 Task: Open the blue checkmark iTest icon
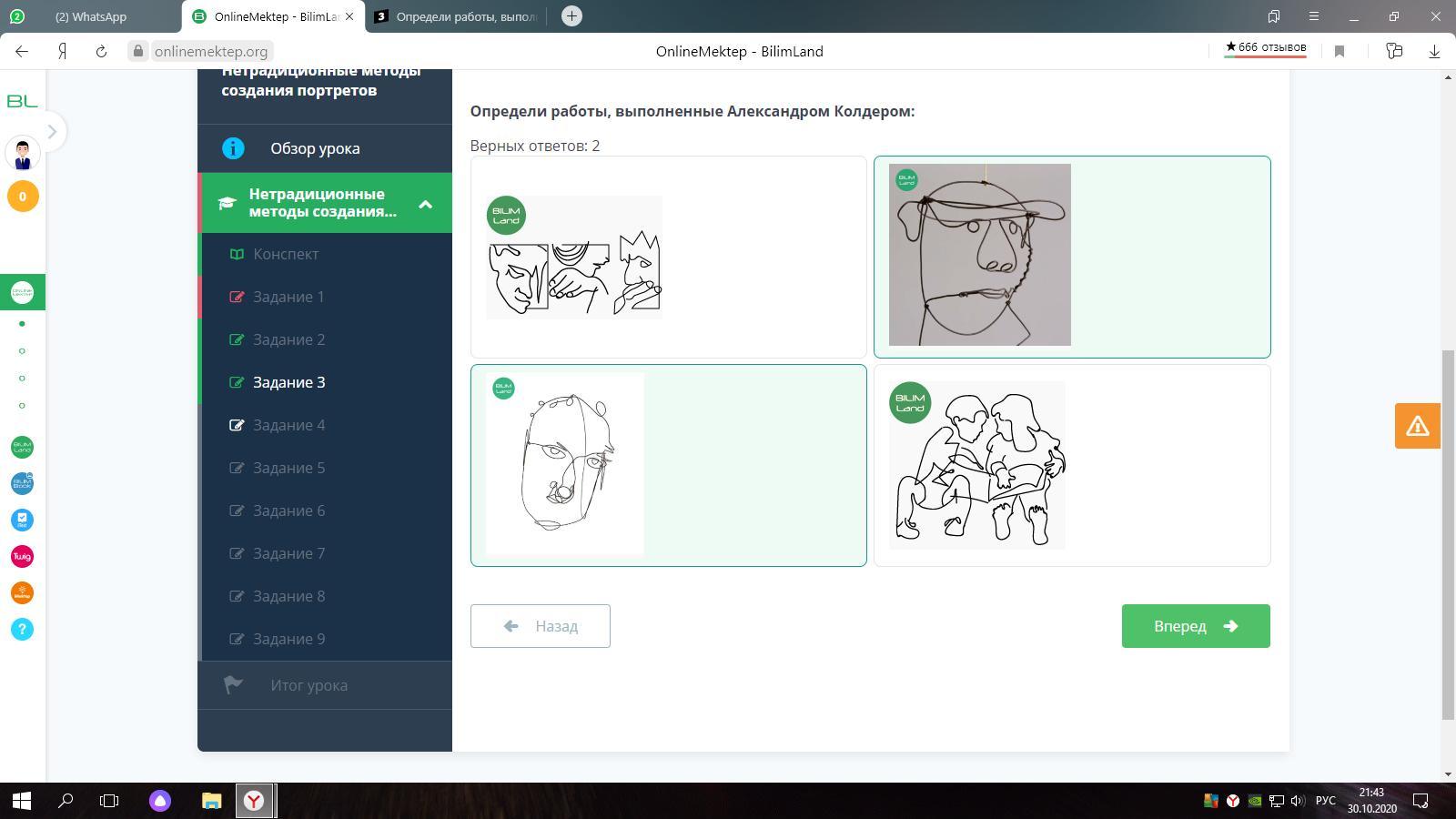22,520
